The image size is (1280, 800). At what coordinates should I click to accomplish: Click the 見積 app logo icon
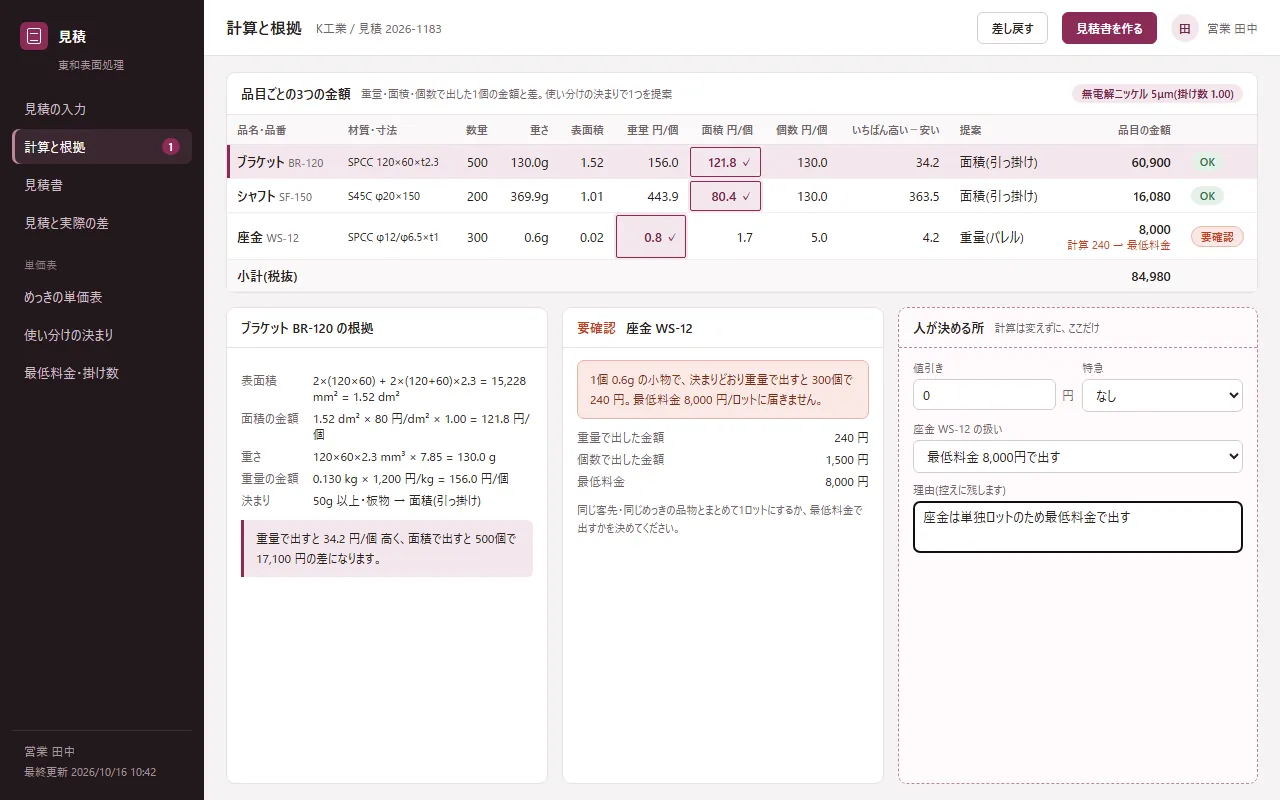(x=34, y=36)
